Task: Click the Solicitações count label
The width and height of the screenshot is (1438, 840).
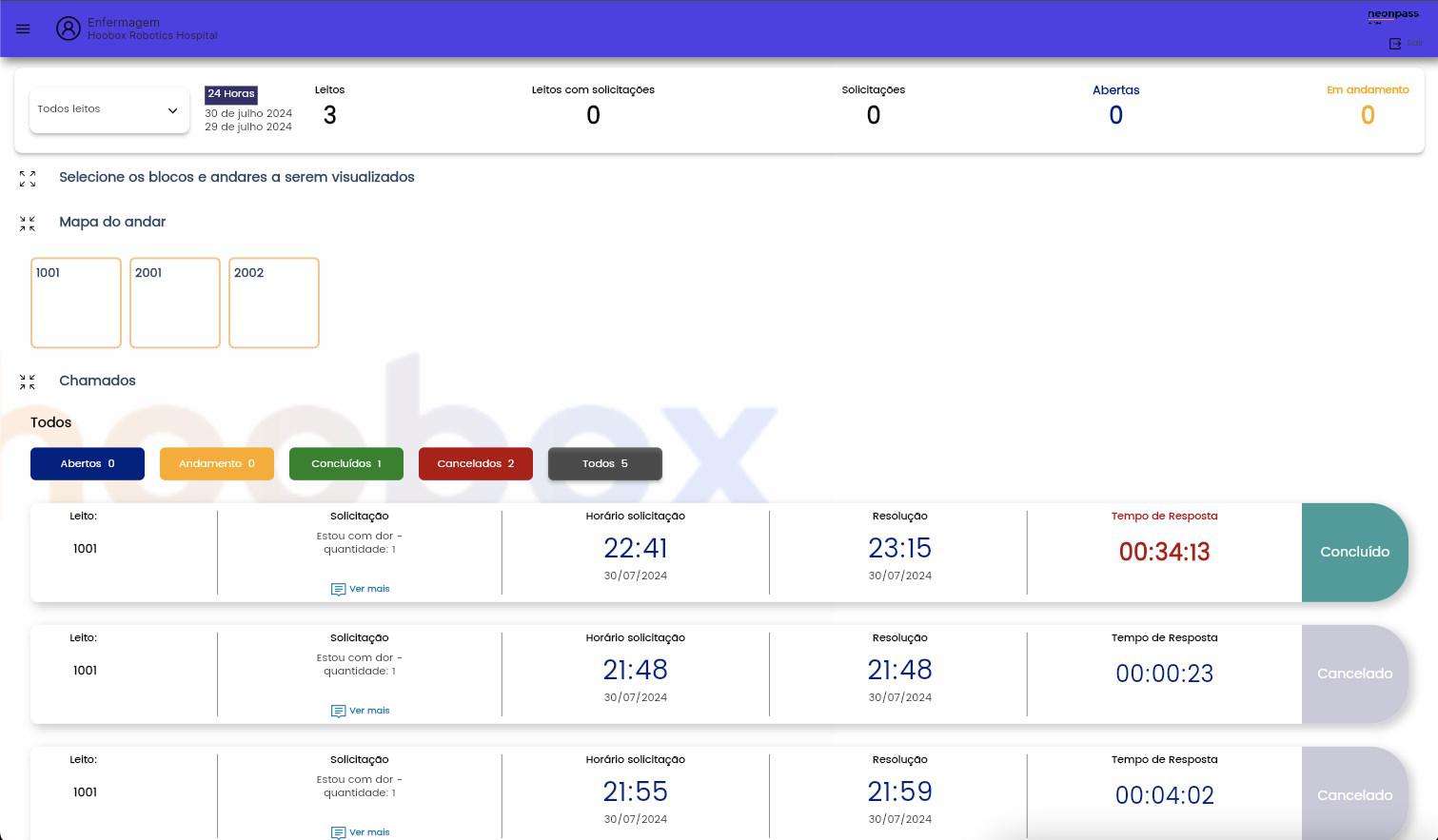Action: click(873, 90)
